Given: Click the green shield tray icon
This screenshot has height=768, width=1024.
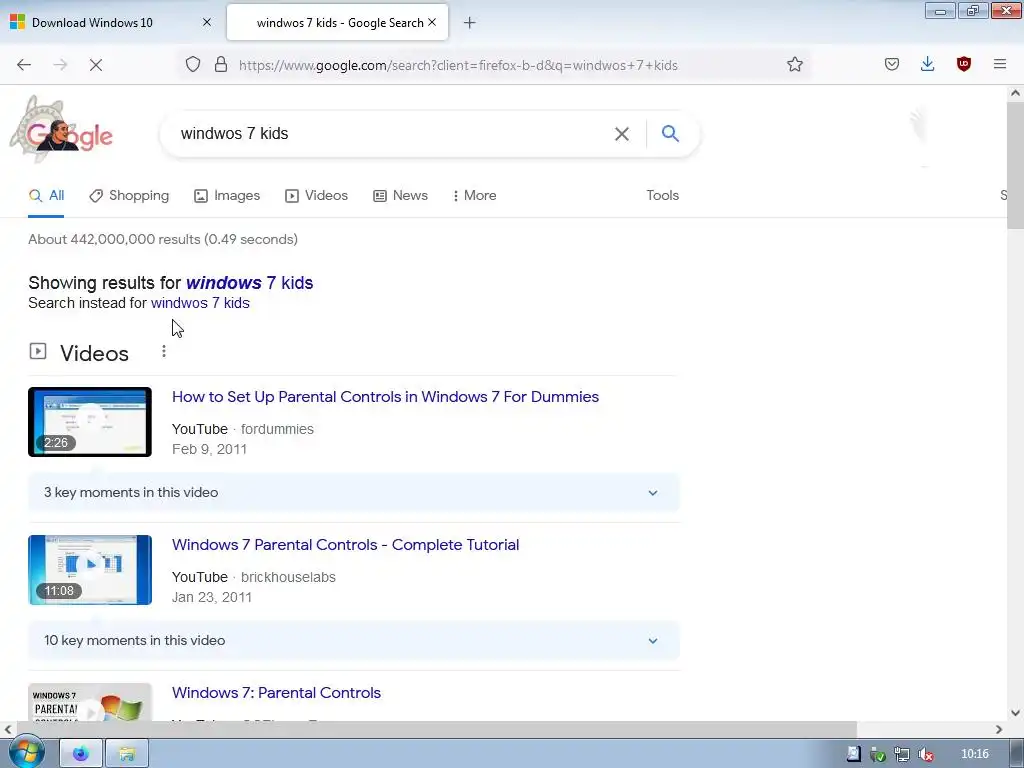Looking at the screenshot, I should 878,754.
